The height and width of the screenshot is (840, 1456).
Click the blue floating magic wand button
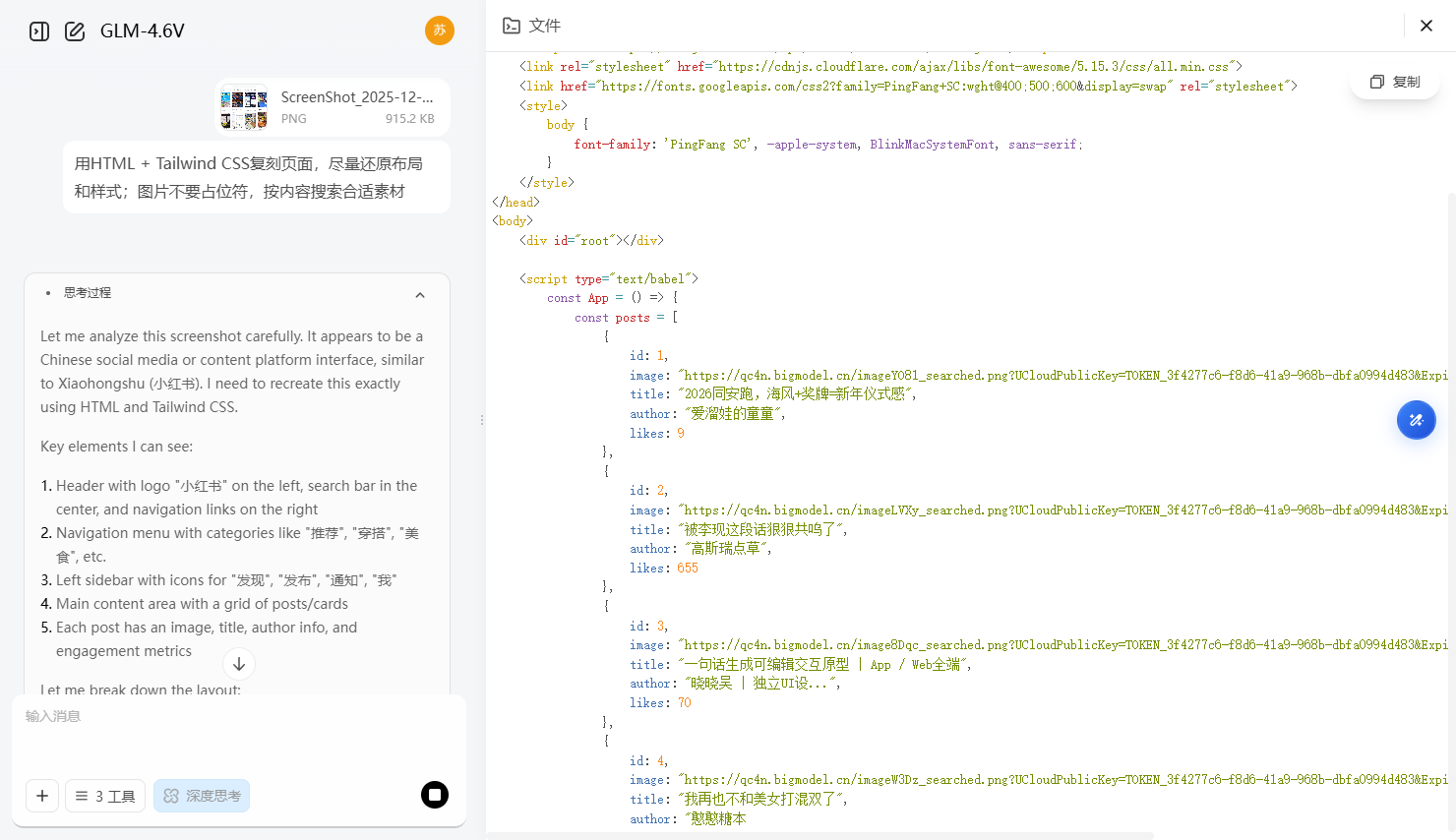click(x=1416, y=420)
